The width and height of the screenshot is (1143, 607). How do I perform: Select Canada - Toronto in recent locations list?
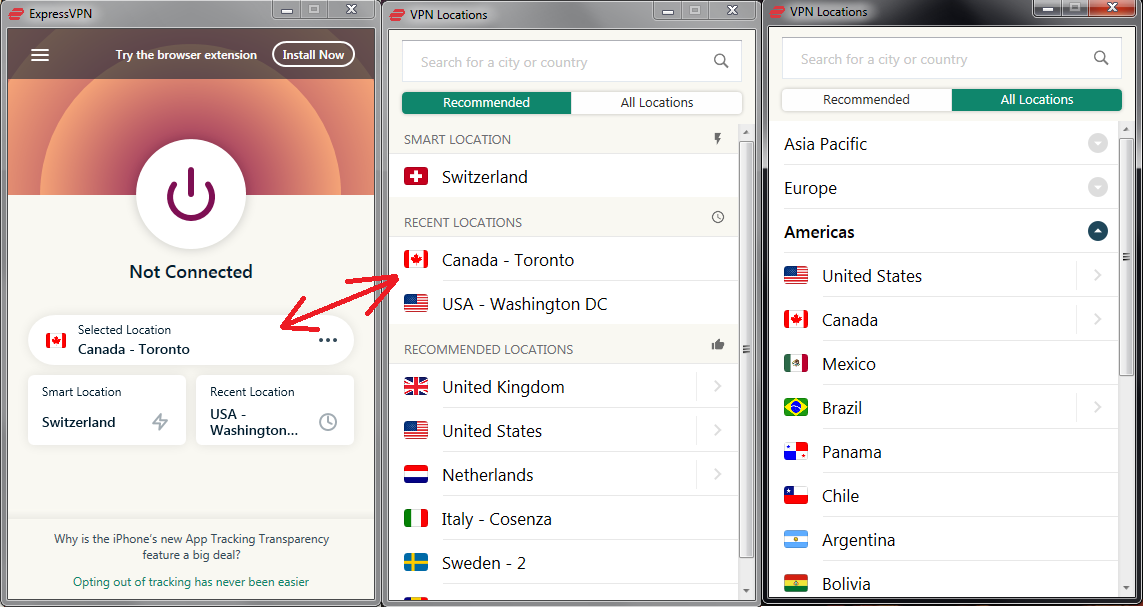pyautogui.click(x=563, y=259)
